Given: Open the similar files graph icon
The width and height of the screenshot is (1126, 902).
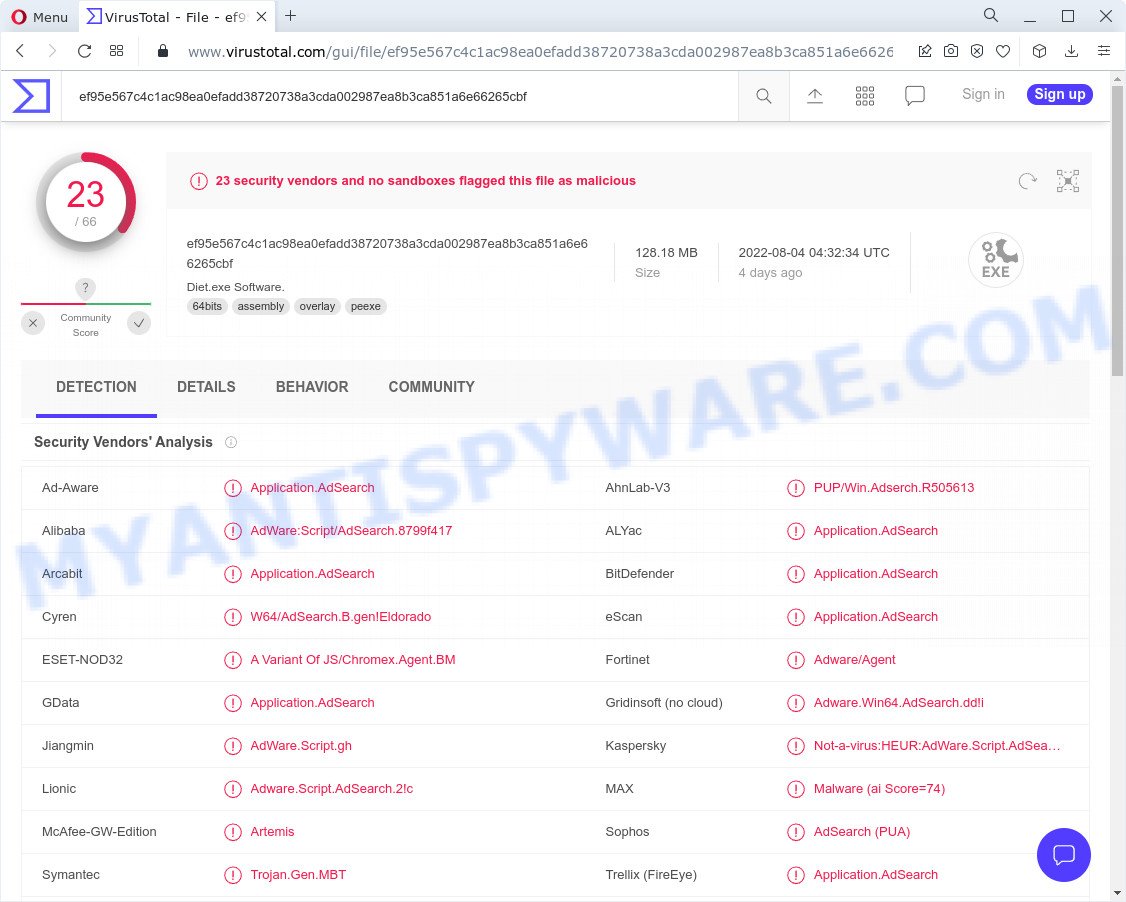Looking at the screenshot, I should coord(1068,181).
